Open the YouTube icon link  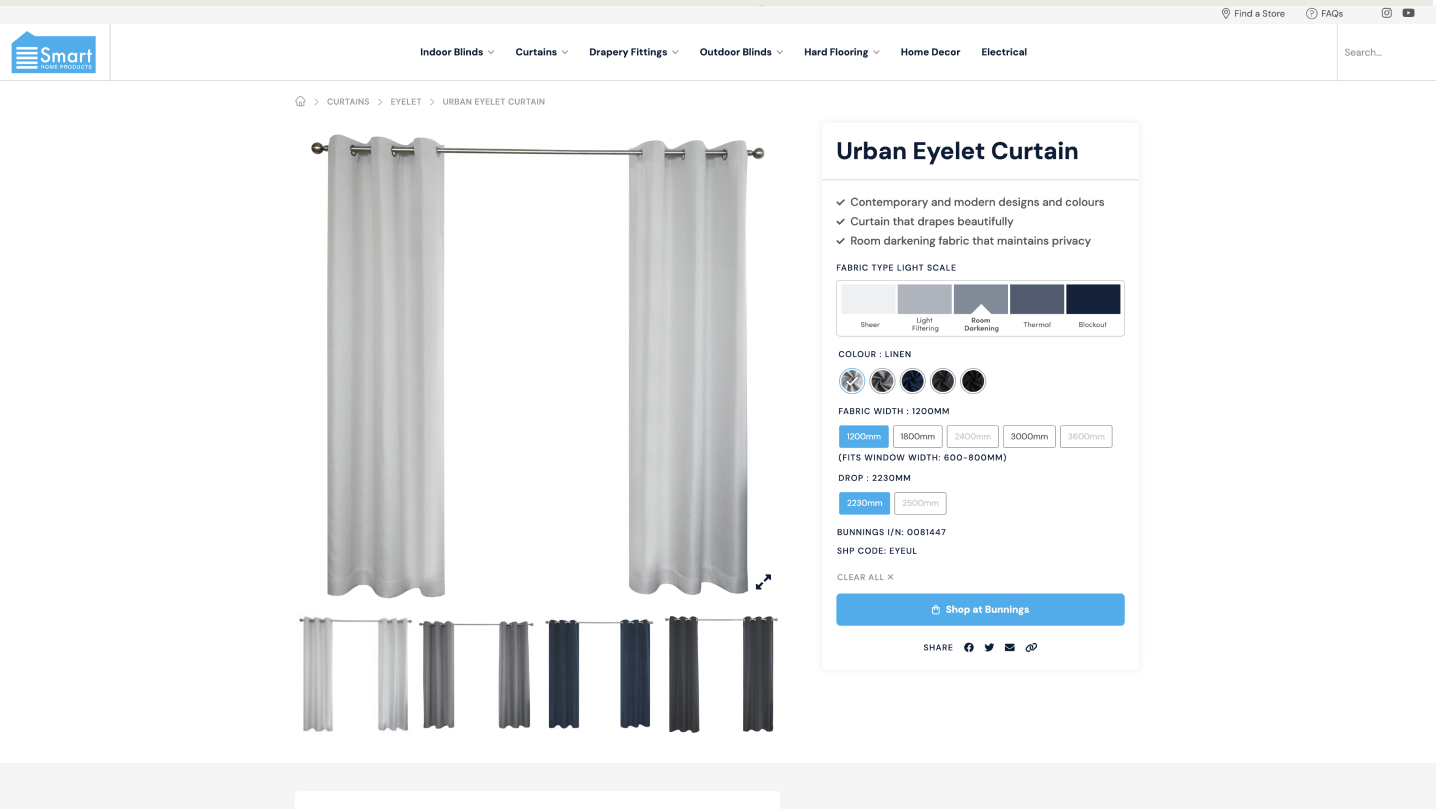1408,13
